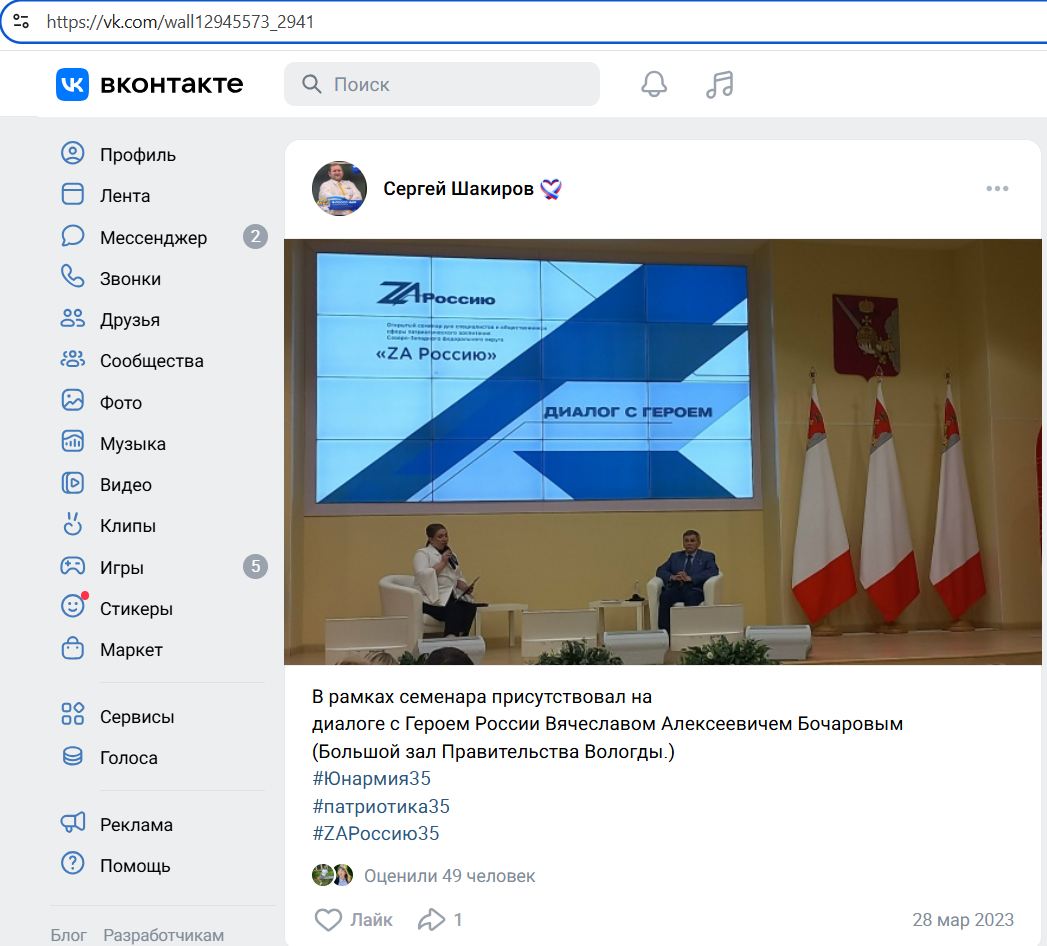Open the Блог footer link
The image size is (1047, 946).
point(69,935)
